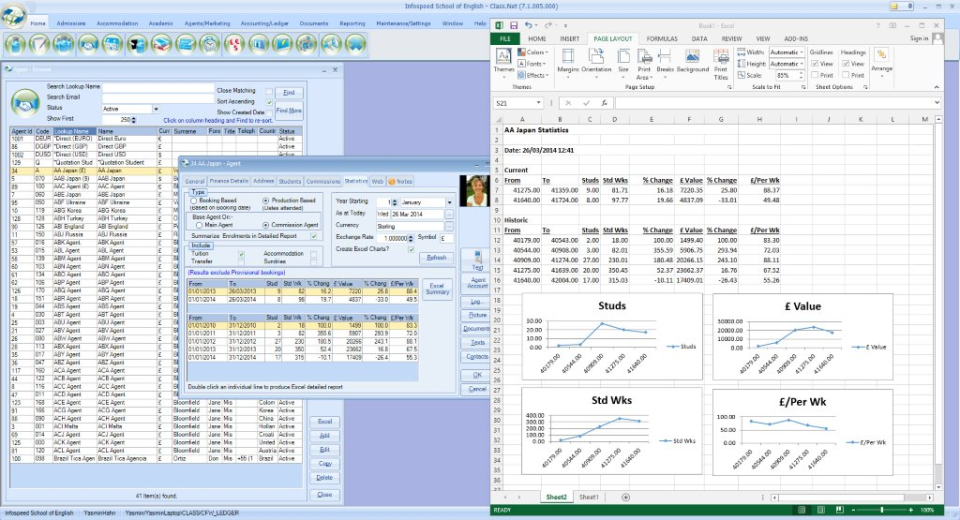This screenshot has width=960, height=520.
Task: Toggle Summarize Enrolments in Detailed Report checkbox
Action: pos(313,236)
